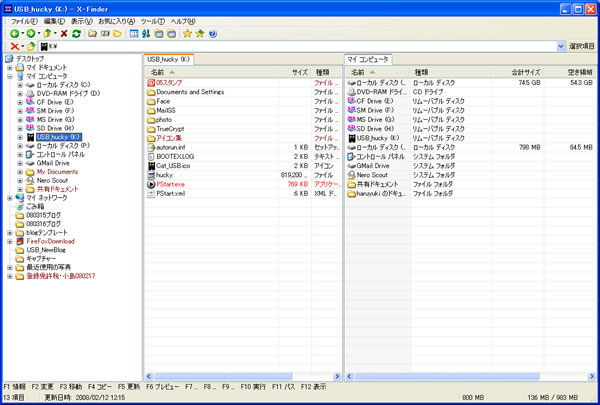Click the open folder icon in the toolbar
The width and height of the screenshot is (600, 405).
coord(92,34)
